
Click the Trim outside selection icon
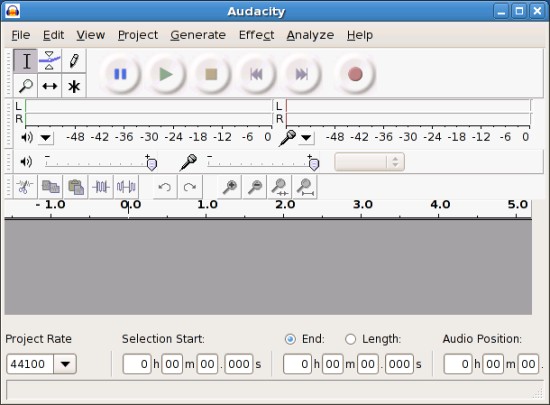click(x=101, y=187)
